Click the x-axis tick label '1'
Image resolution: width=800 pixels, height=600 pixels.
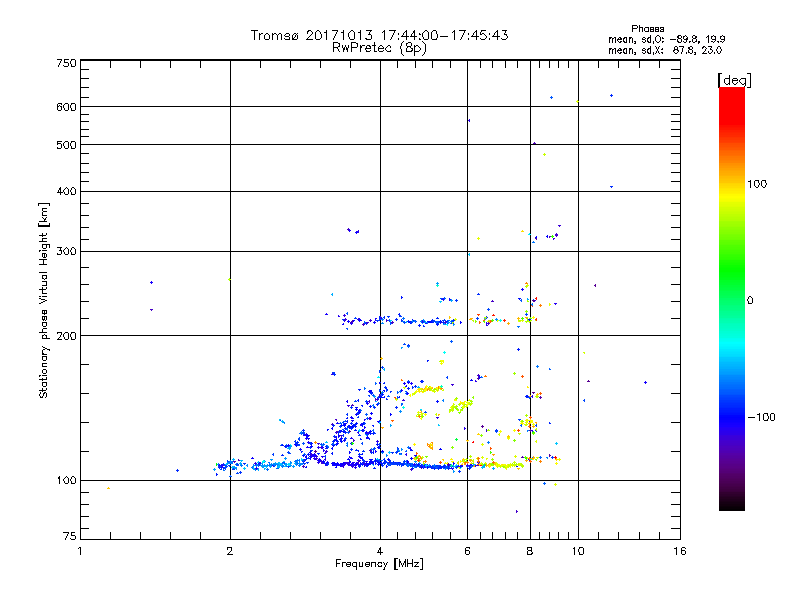tap(80, 551)
